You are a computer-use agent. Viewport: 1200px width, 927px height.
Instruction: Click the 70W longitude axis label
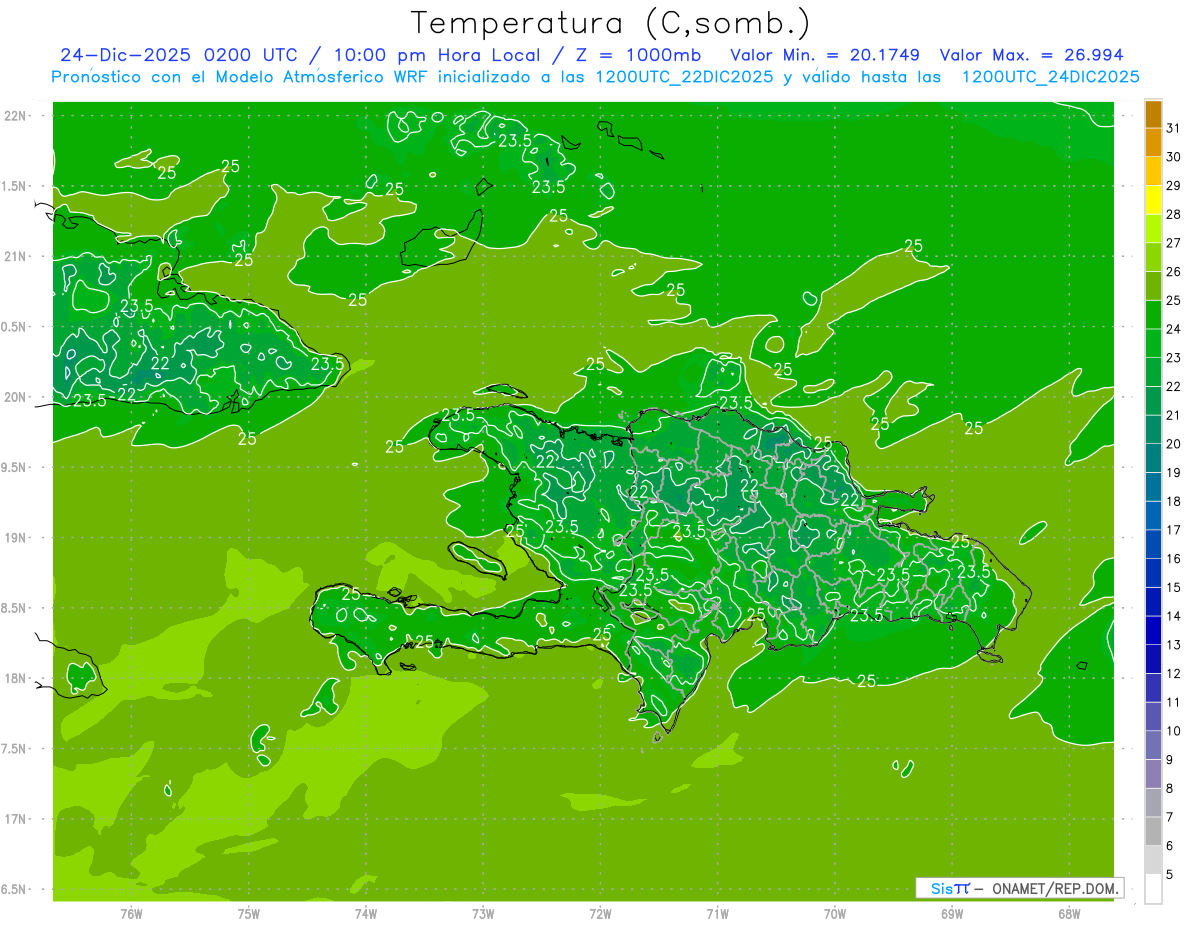click(x=835, y=914)
